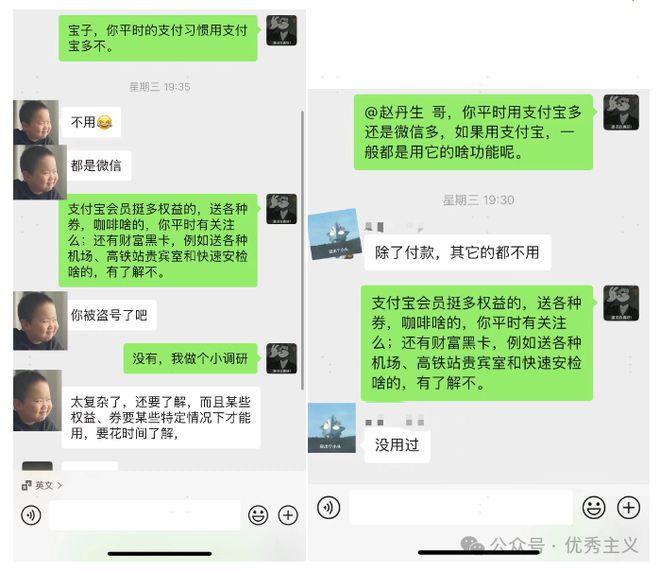This screenshot has width=660, height=572.
Task: Tap the WeChat logo in the watermark
Action: [472, 545]
